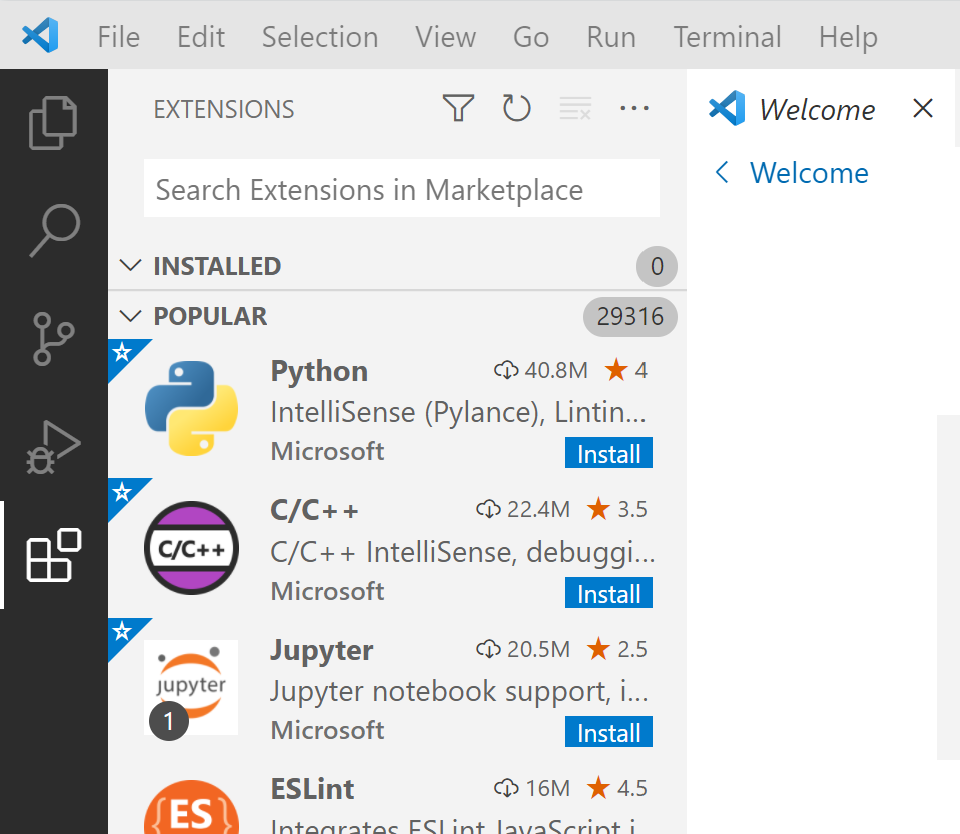Click the VS Code logo in title bar
This screenshot has width=960, height=834.
[x=40, y=35]
